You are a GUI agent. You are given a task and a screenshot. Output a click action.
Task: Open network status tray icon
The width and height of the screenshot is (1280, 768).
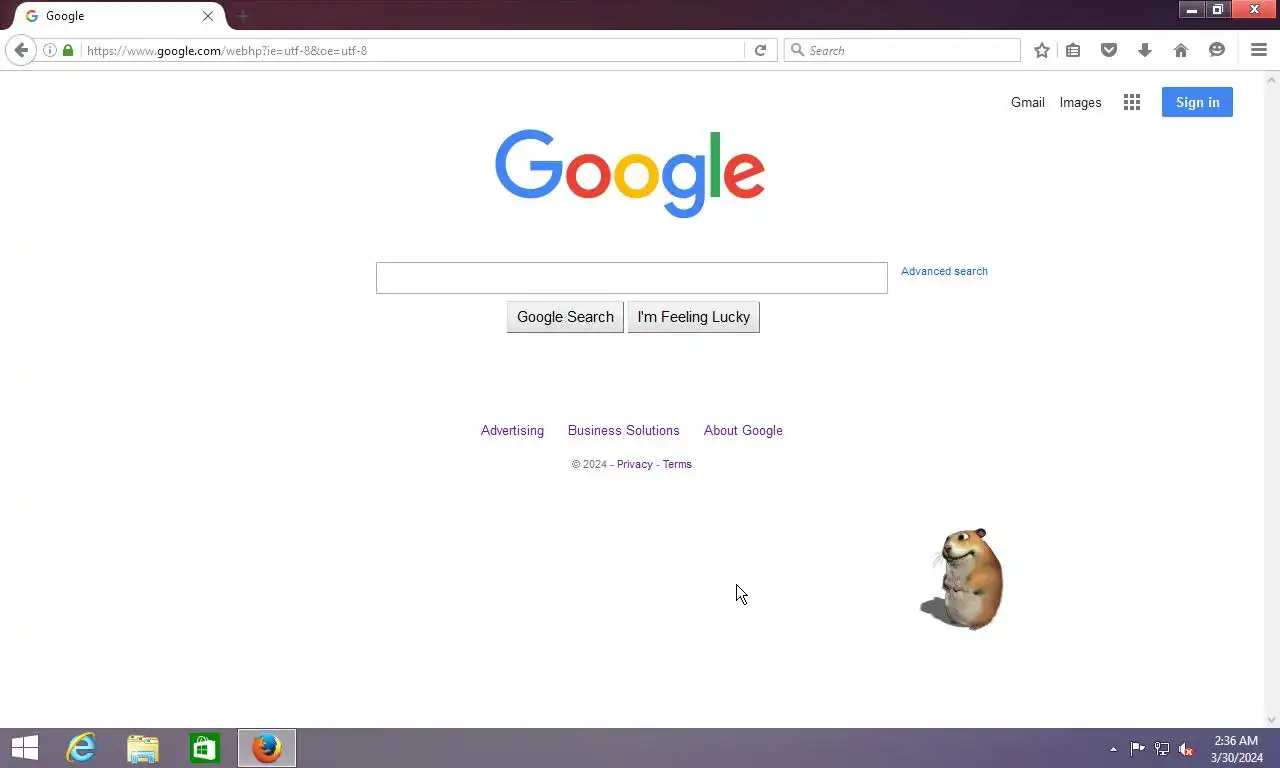point(1162,749)
